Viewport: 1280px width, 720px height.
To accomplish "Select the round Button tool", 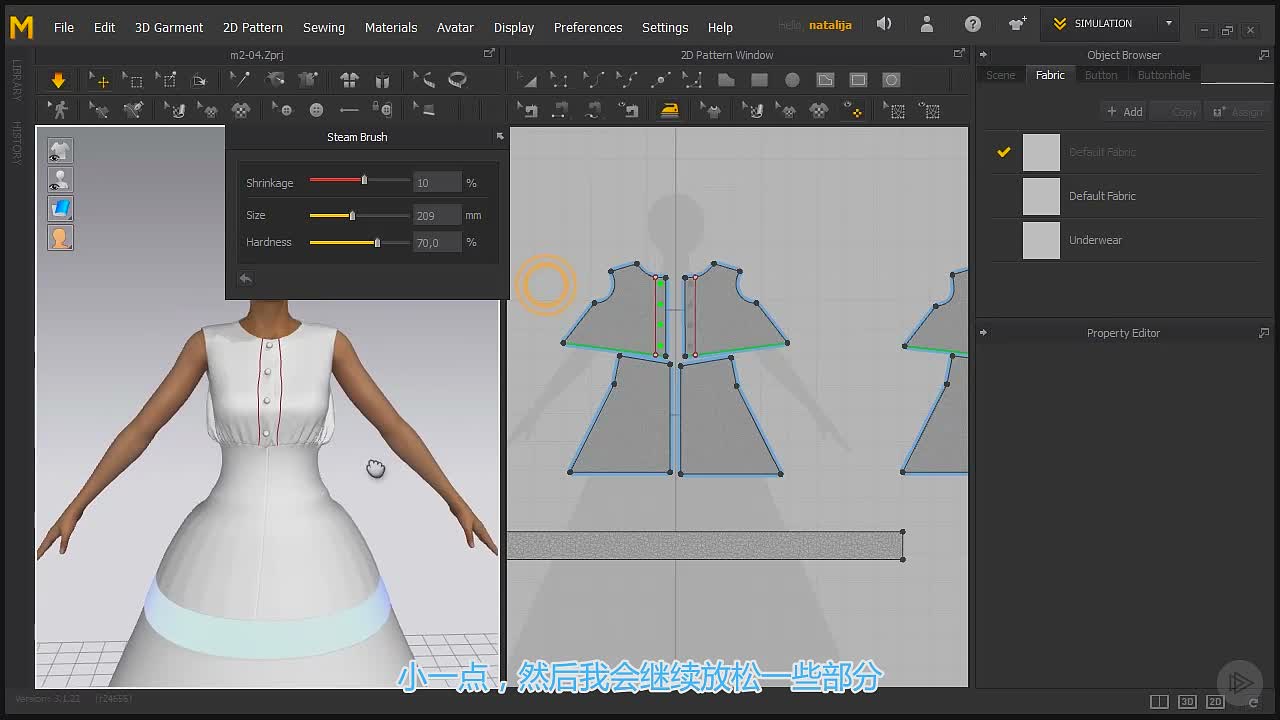I will point(317,110).
